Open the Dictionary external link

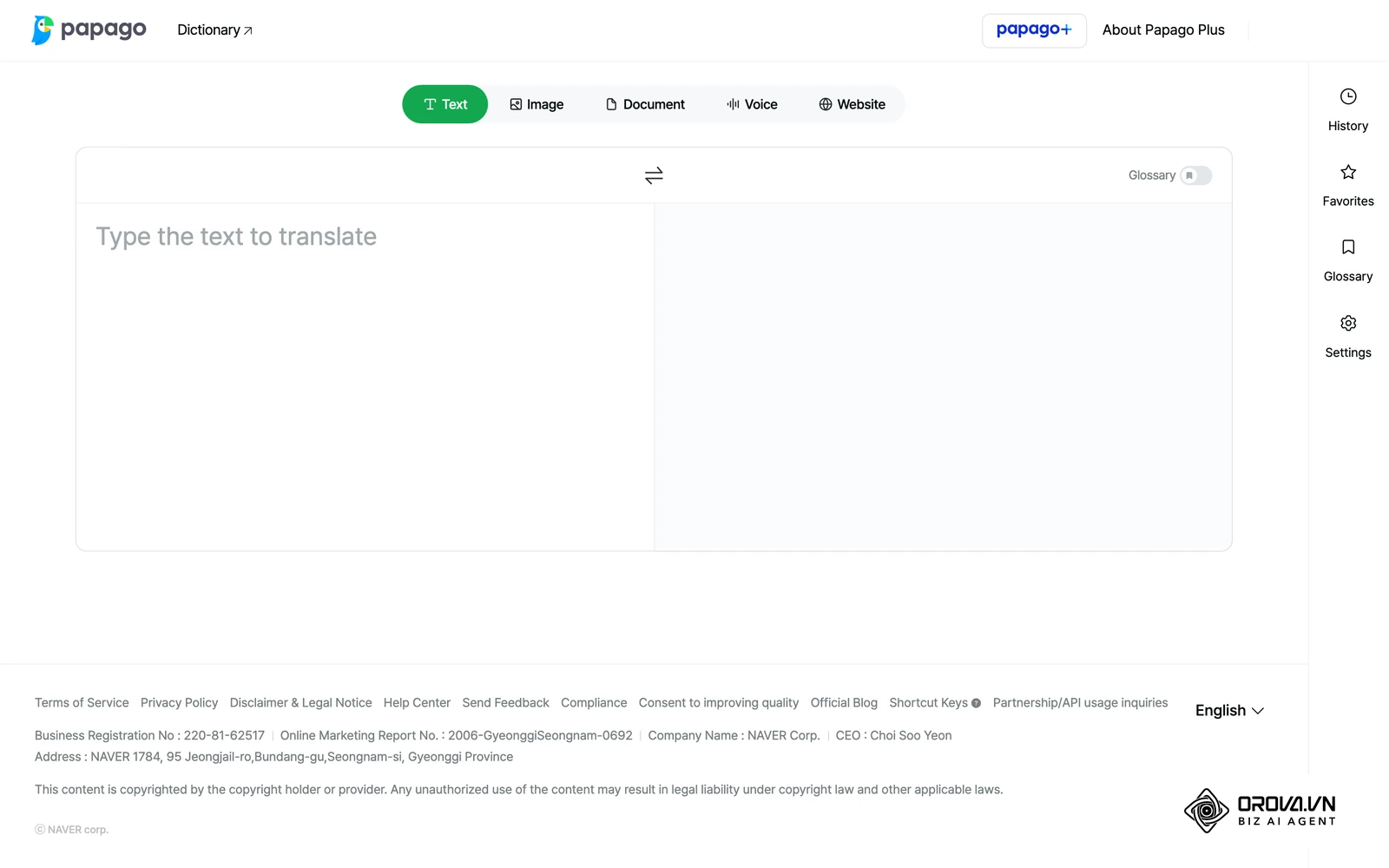(x=214, y=30)
